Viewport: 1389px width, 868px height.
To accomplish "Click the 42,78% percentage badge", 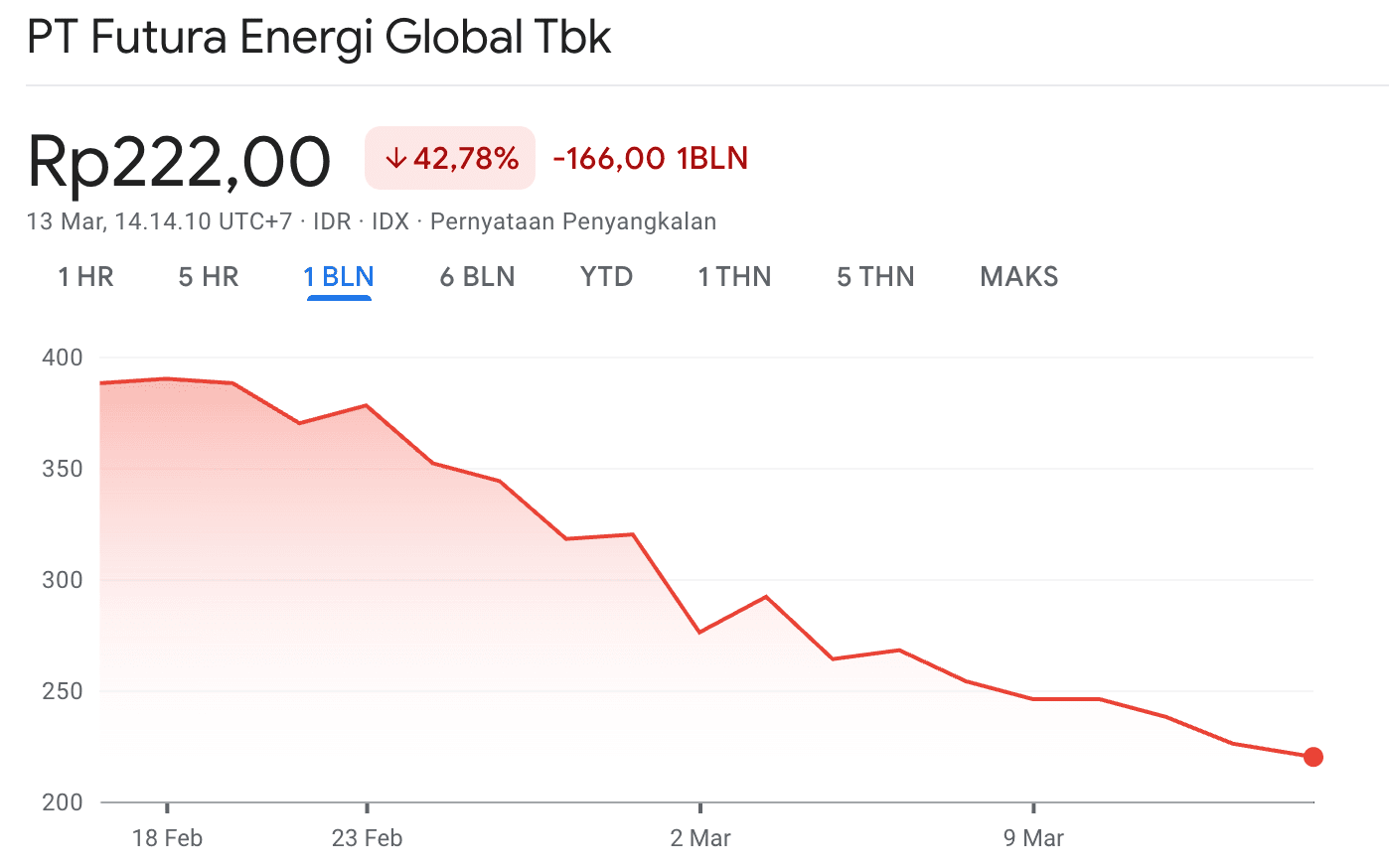I will 449,157.
